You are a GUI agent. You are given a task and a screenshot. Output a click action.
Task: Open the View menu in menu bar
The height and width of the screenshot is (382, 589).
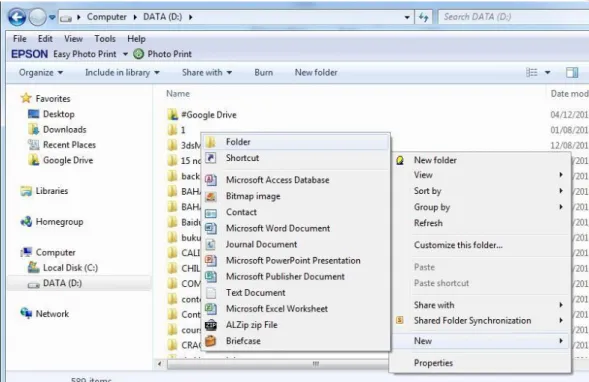point(73,39)
